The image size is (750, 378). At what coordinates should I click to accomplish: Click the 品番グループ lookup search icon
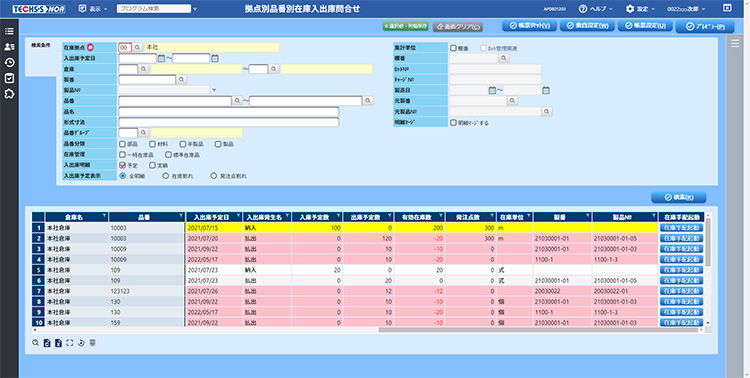[143, 133]
